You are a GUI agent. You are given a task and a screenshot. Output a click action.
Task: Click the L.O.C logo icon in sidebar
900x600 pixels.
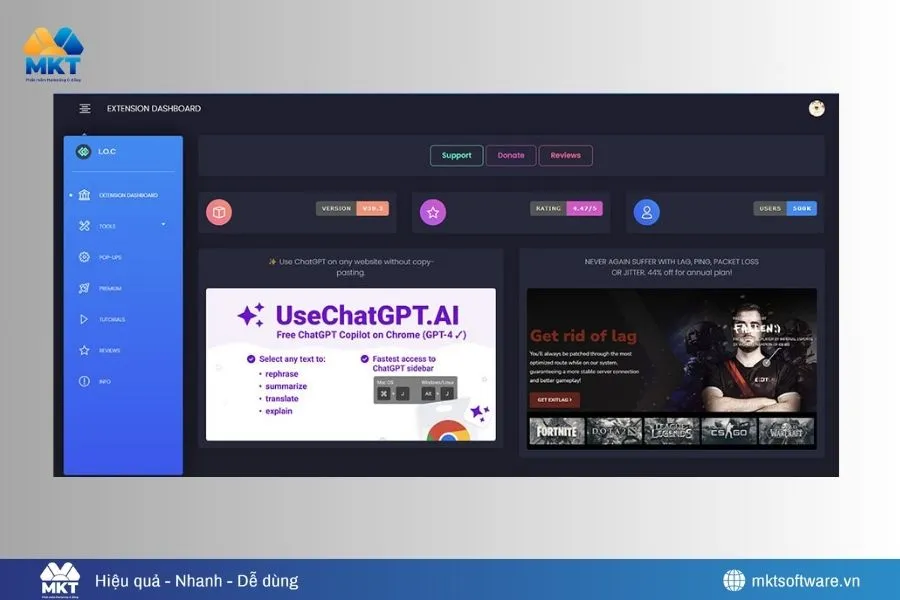tap(83, 152)
